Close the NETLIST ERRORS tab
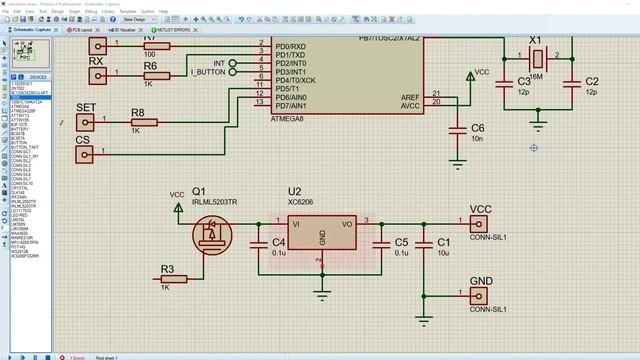Image resolution: width=640 pixels, height=360 pixels. [x=196, y=30]
